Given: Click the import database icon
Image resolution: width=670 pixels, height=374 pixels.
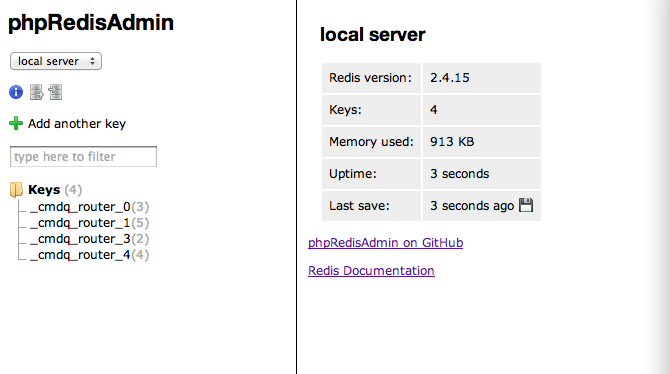Looking at the screenshot, I should point(55,92).
